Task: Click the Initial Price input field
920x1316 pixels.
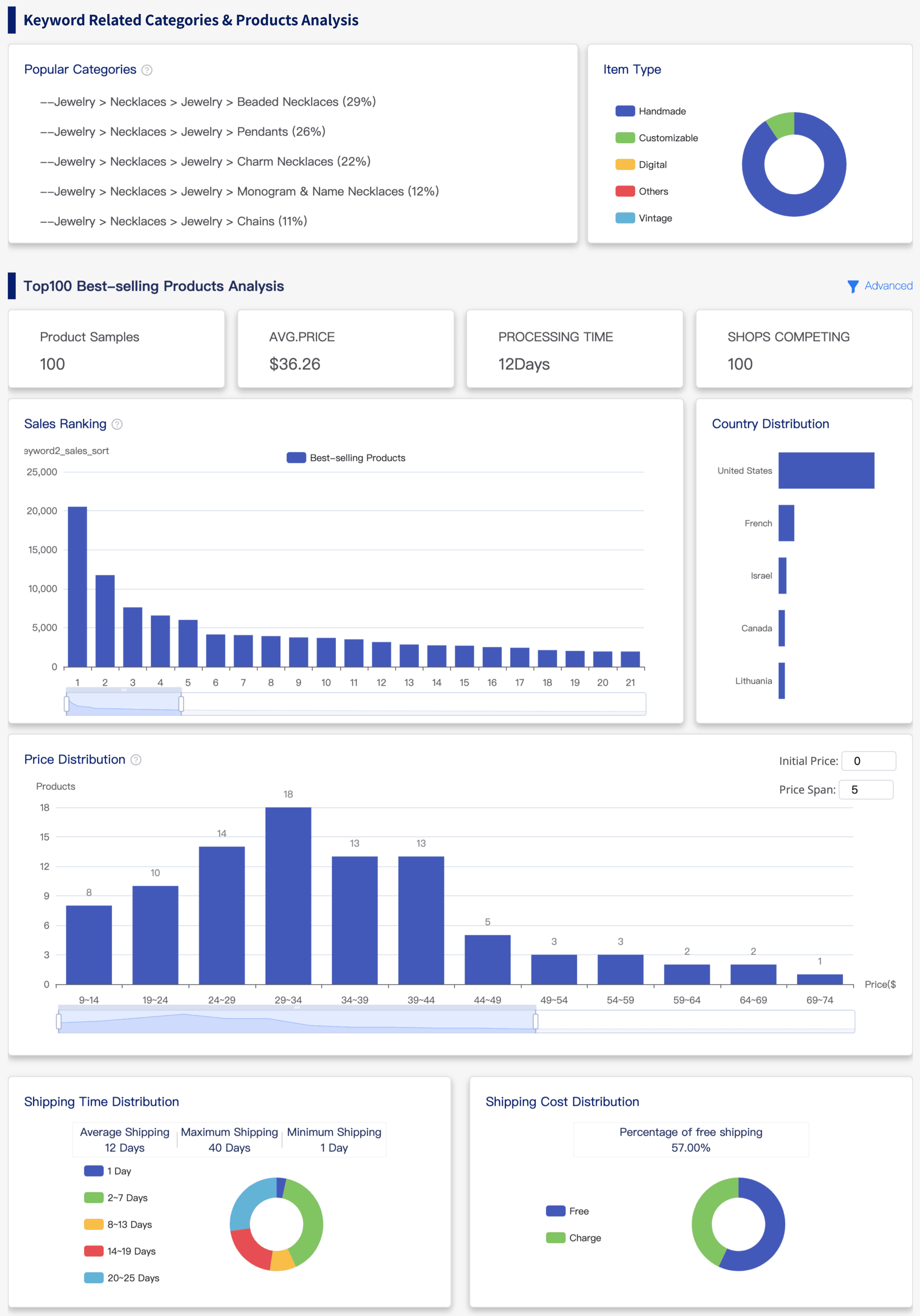Action: coord(869,761)
